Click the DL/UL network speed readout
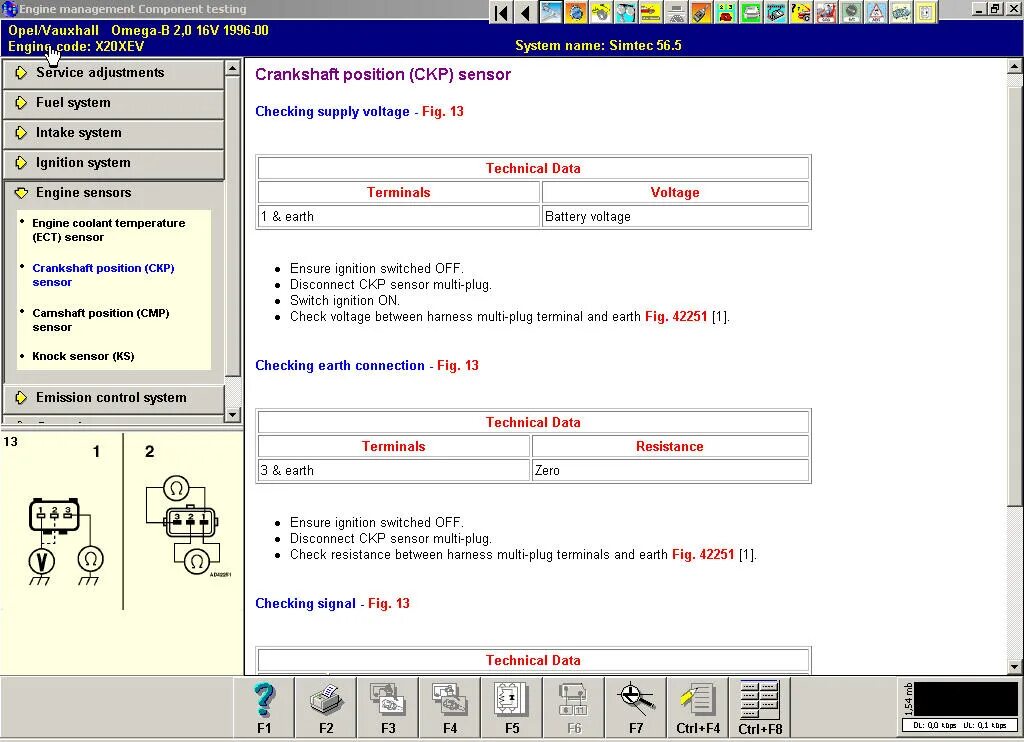This screenshot has height=742, width=1024. (x=961, y=725)
